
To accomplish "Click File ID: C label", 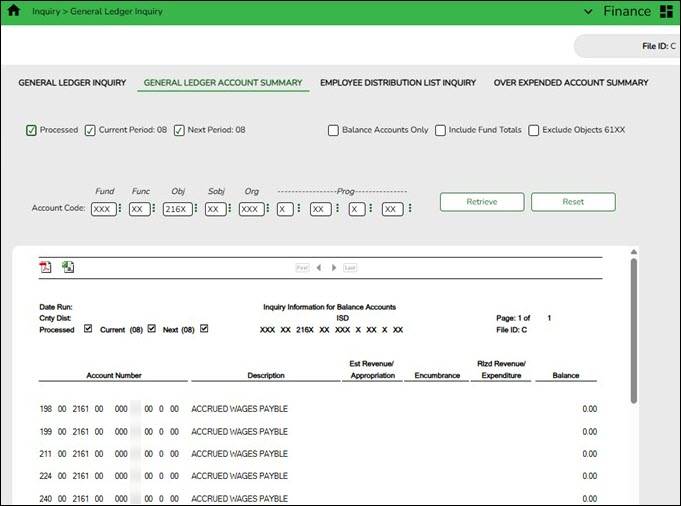I will pos(658,46).
